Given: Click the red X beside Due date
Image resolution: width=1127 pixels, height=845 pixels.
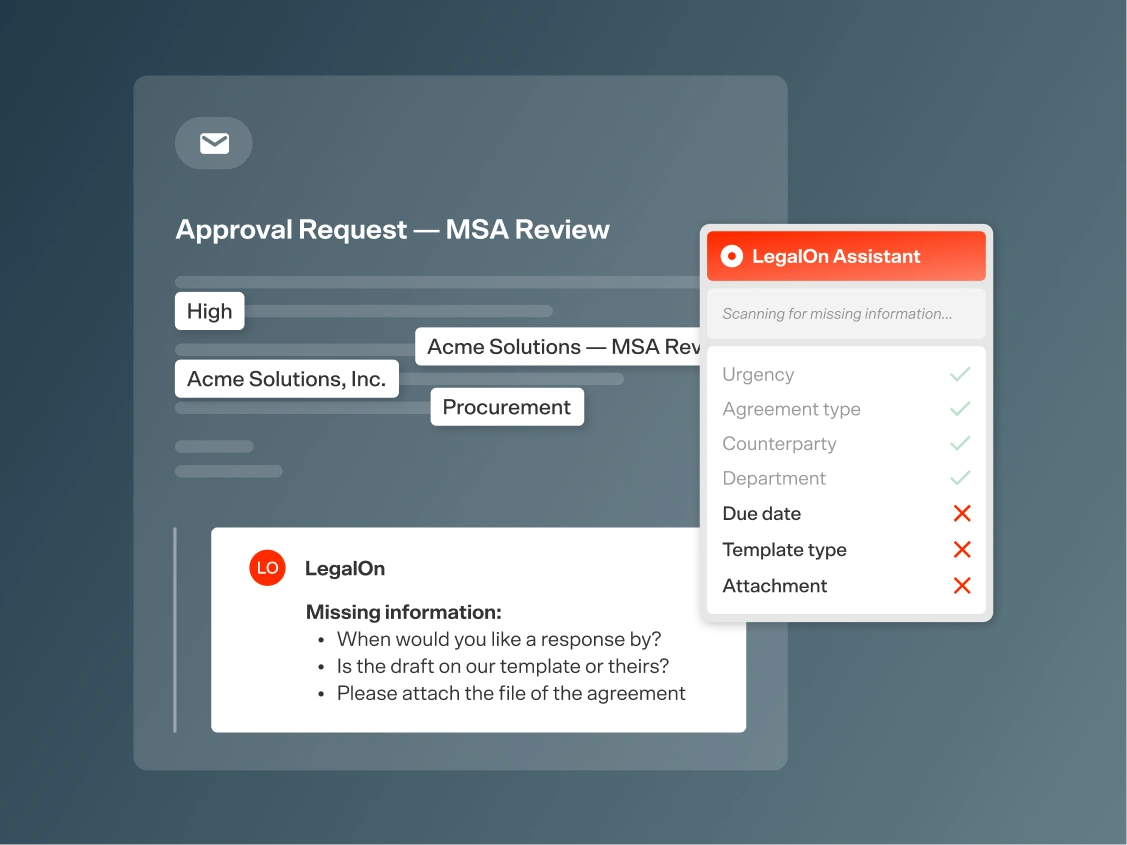Looking at the screenshot, I should click(x=962, y=513).
